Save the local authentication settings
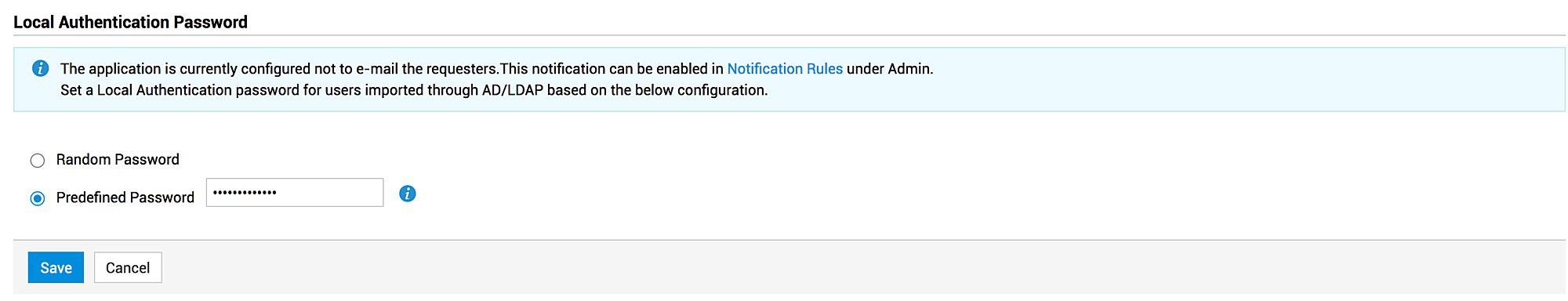 coord(56,268)
